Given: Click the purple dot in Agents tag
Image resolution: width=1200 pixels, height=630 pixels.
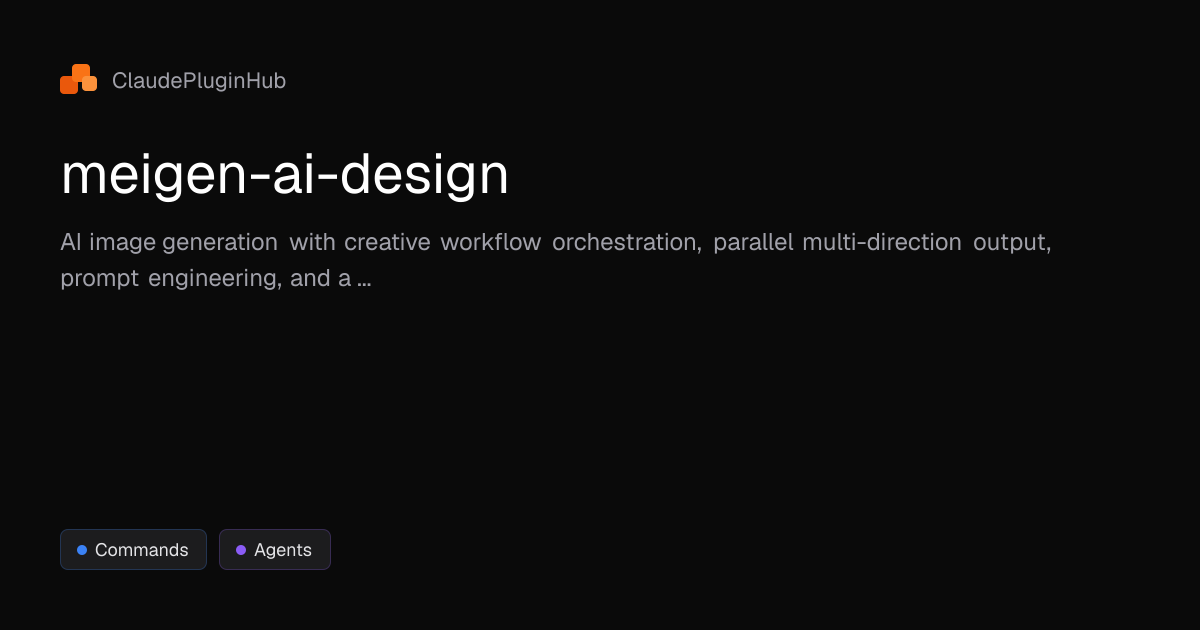Looking at the screenshot, I should click(x=241, y=550).
